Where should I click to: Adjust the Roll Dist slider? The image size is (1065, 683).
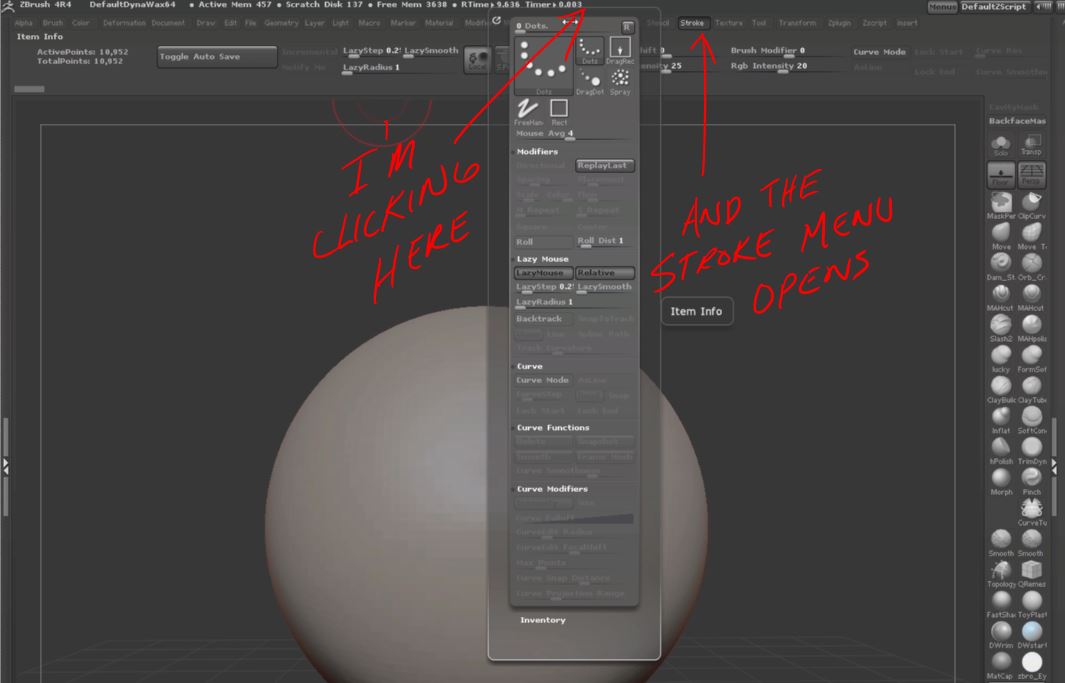click(605, 242)
